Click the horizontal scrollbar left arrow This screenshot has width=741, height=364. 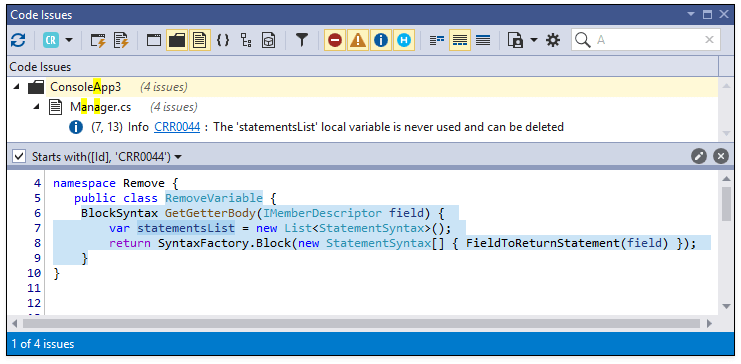pos(15,324)
